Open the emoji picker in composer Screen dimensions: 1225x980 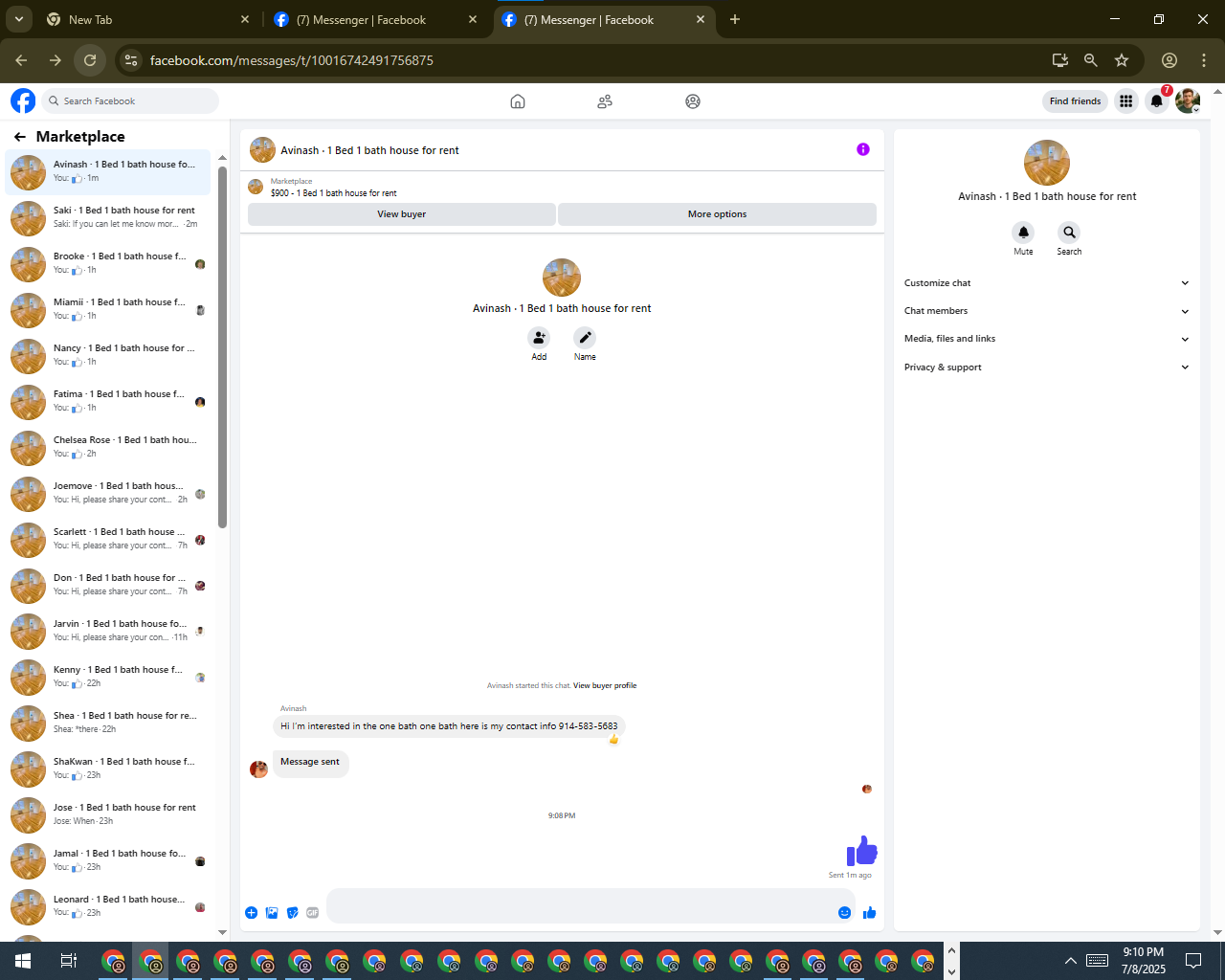844,913
